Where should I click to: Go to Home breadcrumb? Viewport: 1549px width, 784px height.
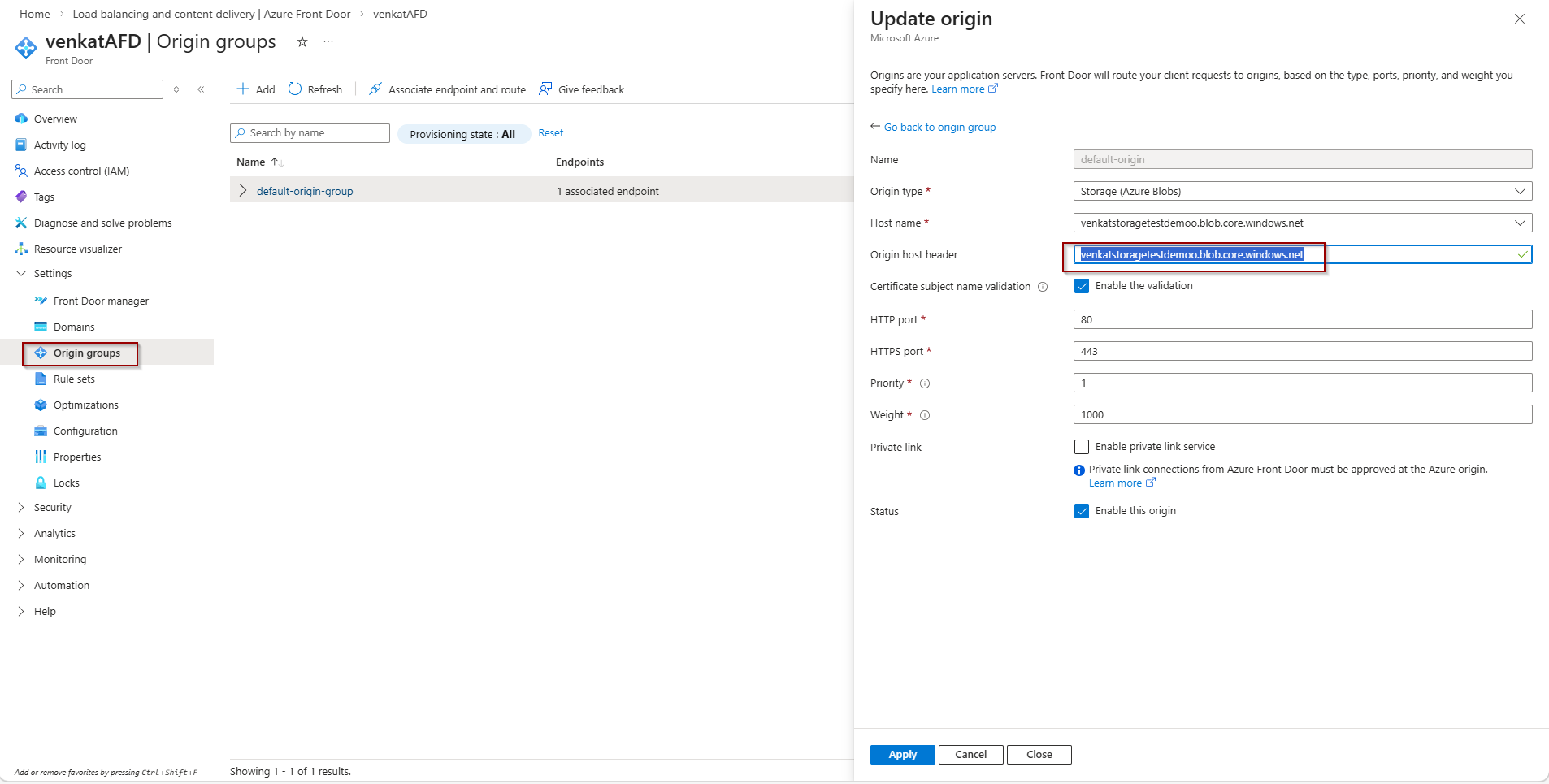pyautogui.click(x=35, y=14)
